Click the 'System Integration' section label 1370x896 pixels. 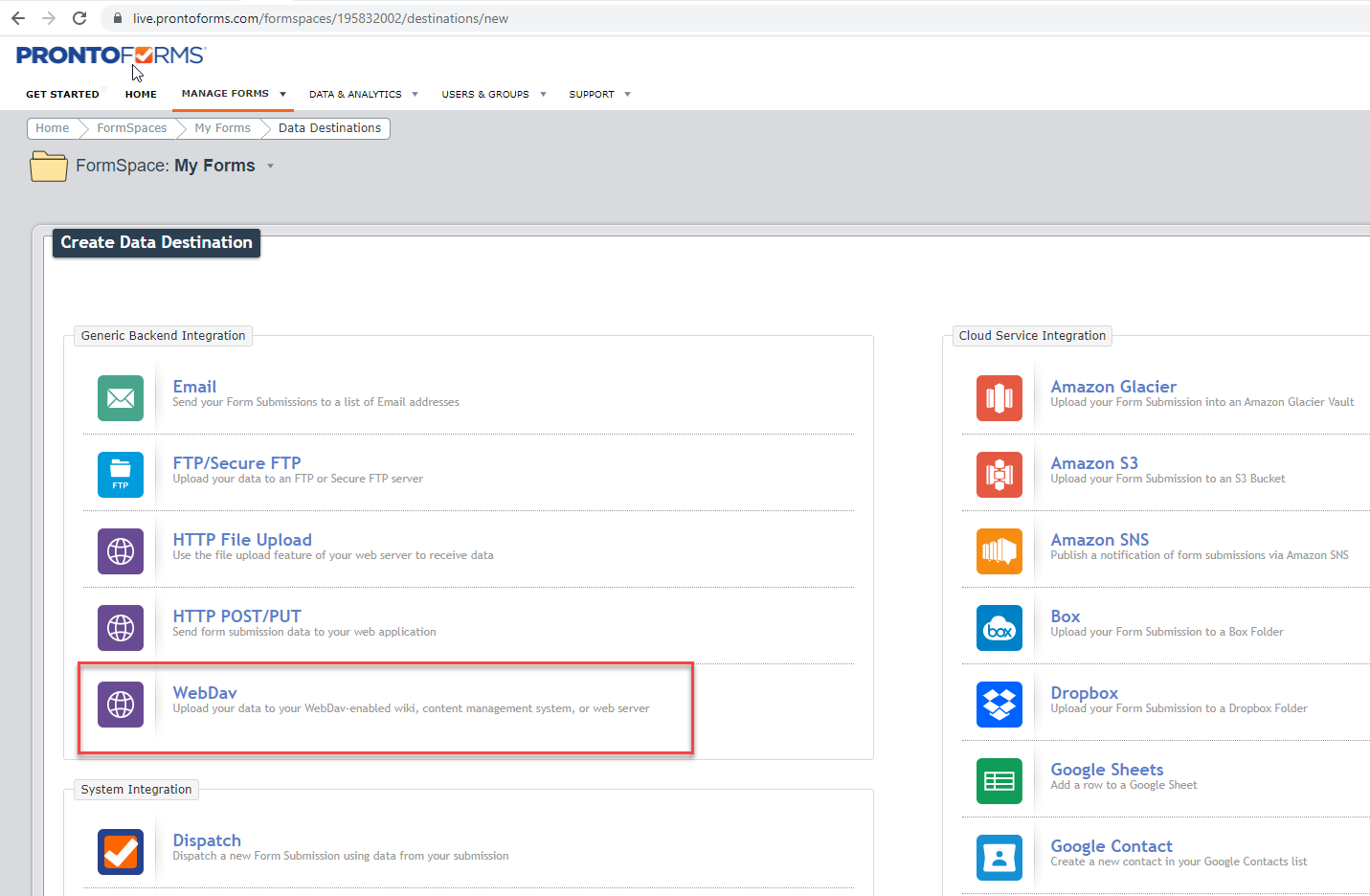click(137, 790)
